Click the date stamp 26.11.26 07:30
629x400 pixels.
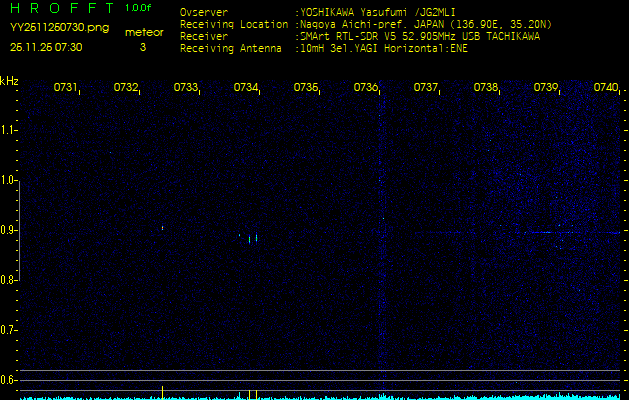click(x=46, y=47)
